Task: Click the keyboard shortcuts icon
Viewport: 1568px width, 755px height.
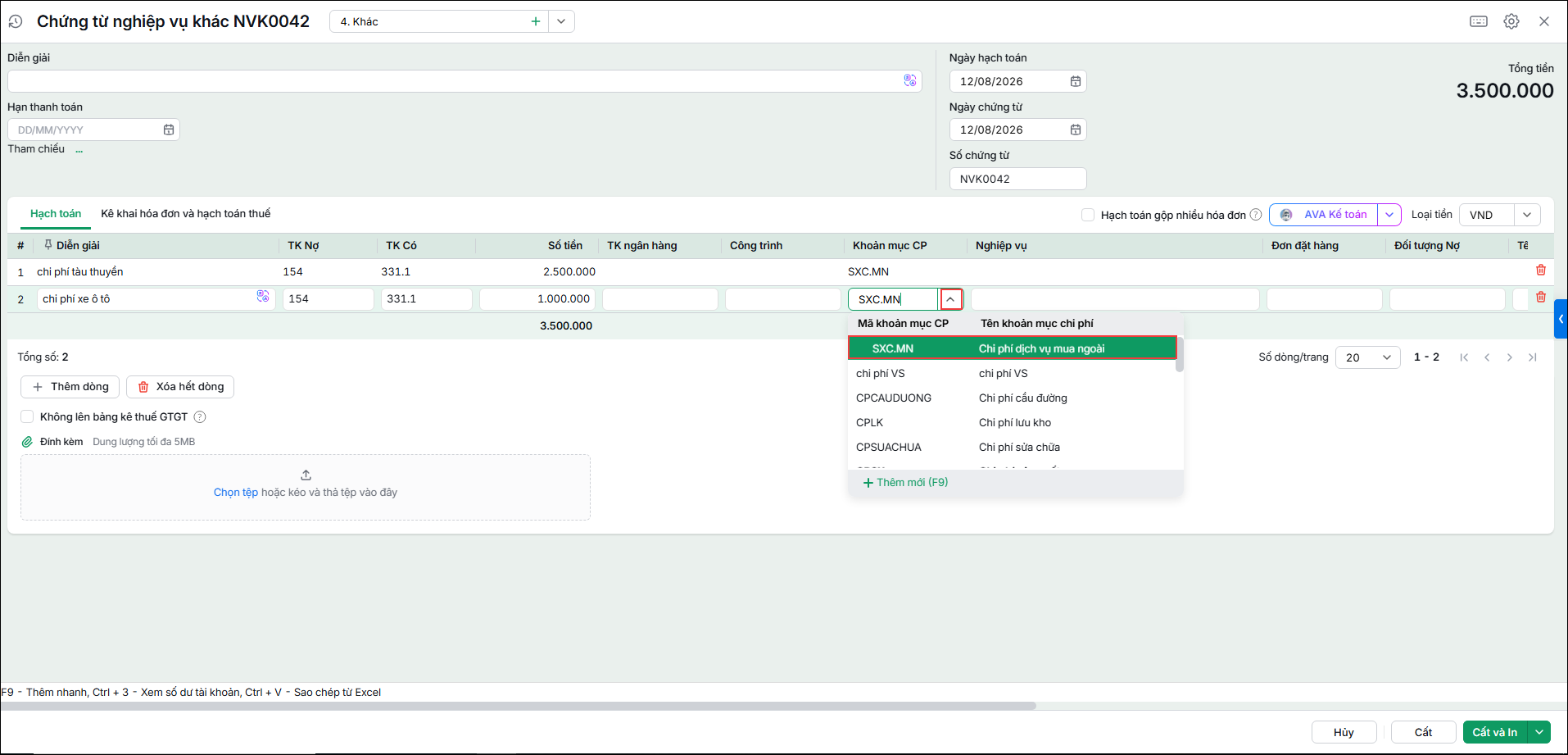Action: [x=1479, y=21]
